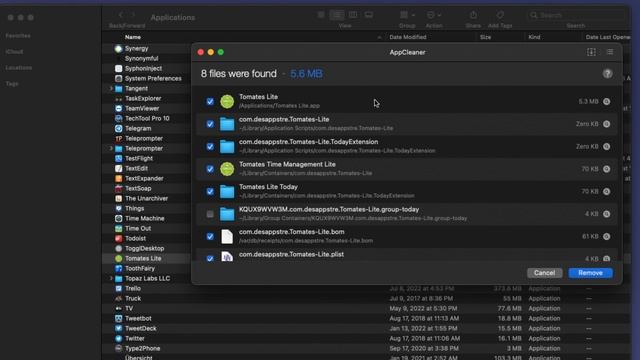Uncheck the Tomates Lite Today checkbox
This screenshot has width=640, height=360.
(x=210, y=191)
